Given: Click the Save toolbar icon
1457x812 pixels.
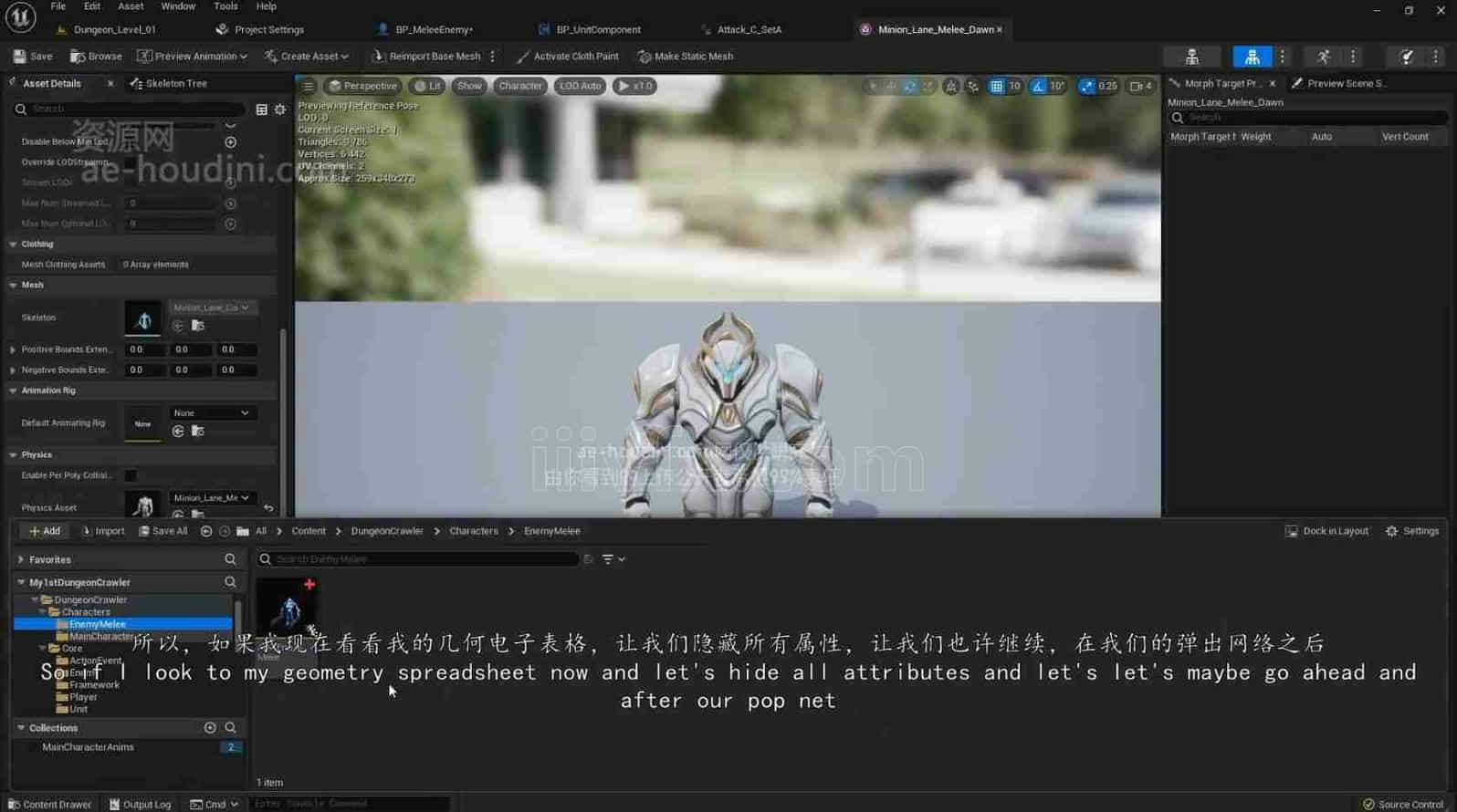Looking at the screenshot, I should (33, 57).
